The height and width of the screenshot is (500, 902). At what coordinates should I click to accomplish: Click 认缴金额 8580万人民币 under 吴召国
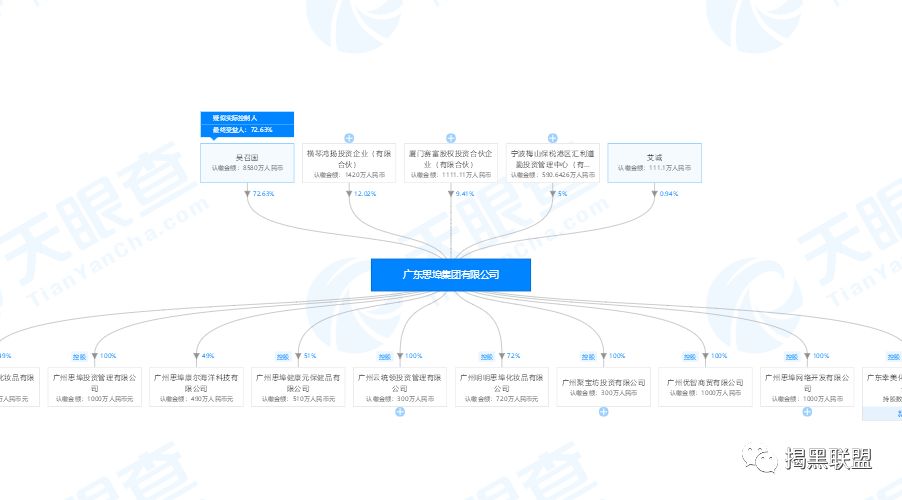pyautogui.click(x=247, y=168)
